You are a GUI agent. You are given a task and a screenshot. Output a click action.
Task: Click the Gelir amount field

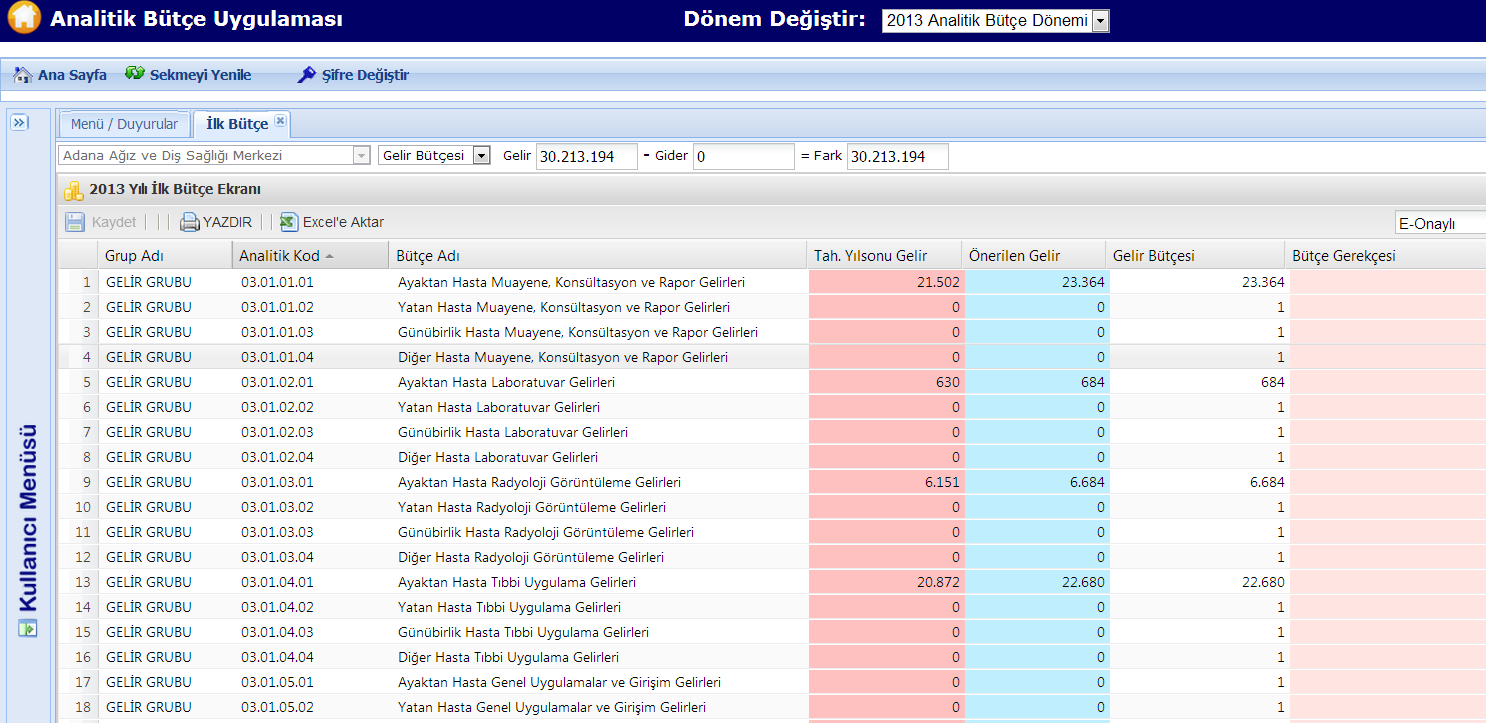(x=587, y=157)
